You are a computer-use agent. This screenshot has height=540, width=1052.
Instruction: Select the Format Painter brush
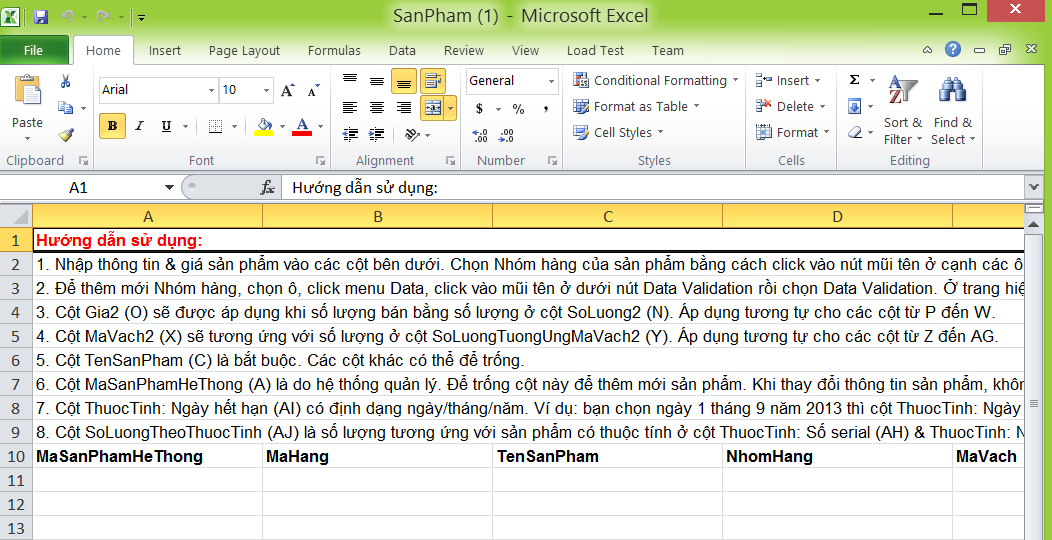click(66, 134)
